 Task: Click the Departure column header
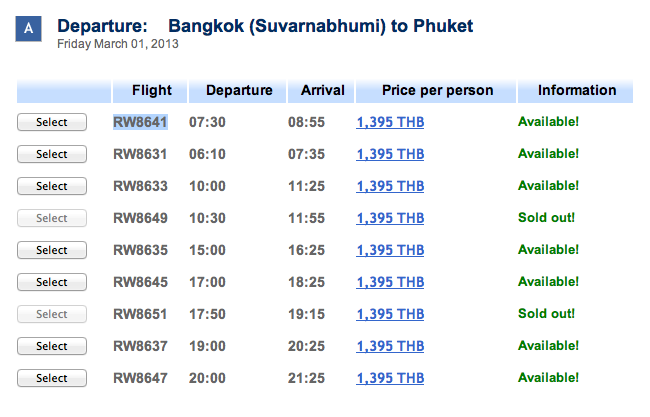[x=238, y=90]
